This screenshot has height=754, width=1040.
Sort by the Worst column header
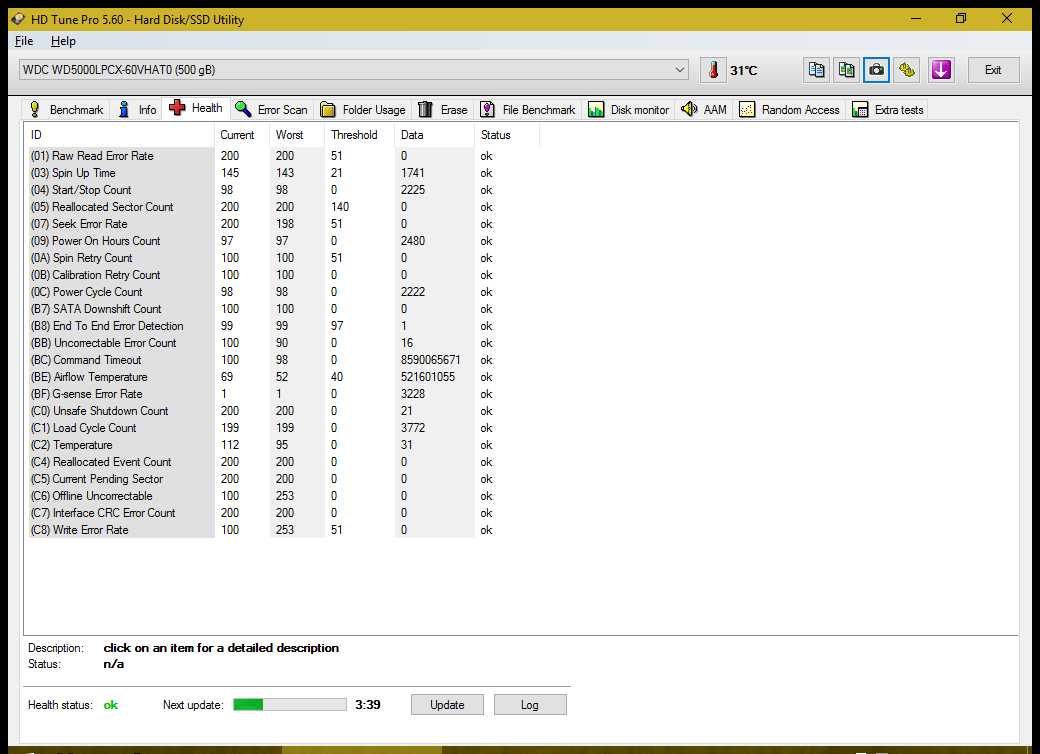tap(297, 135)
